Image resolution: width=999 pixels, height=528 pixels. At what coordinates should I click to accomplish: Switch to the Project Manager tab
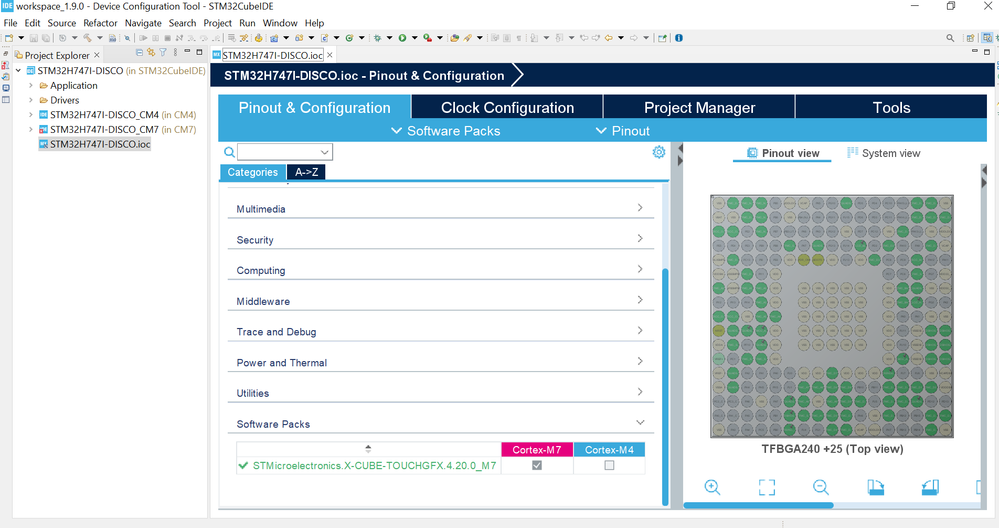(699, 108)
